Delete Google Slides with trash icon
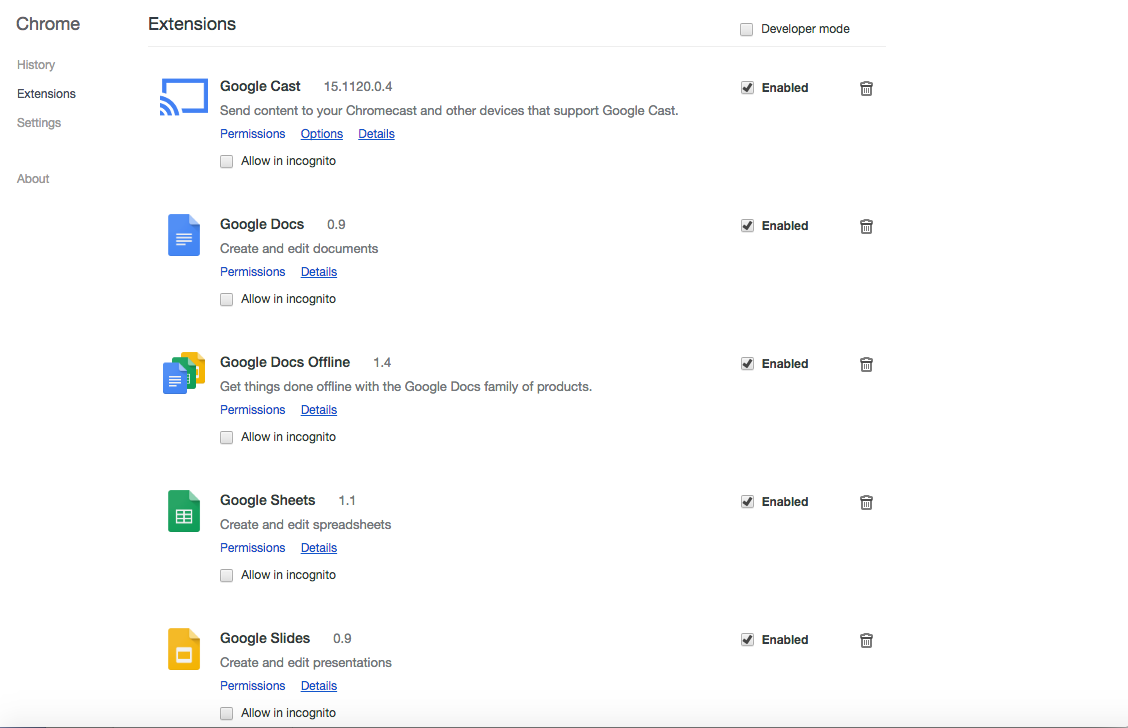 (x=866, y=640)
